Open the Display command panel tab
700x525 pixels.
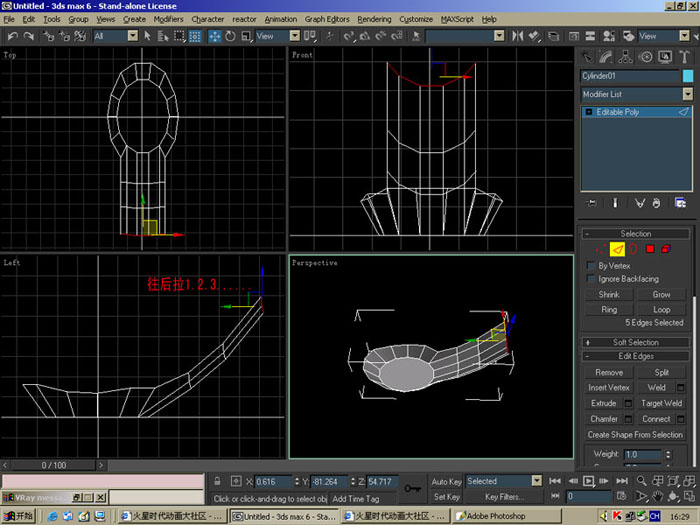tap(665, 57)
